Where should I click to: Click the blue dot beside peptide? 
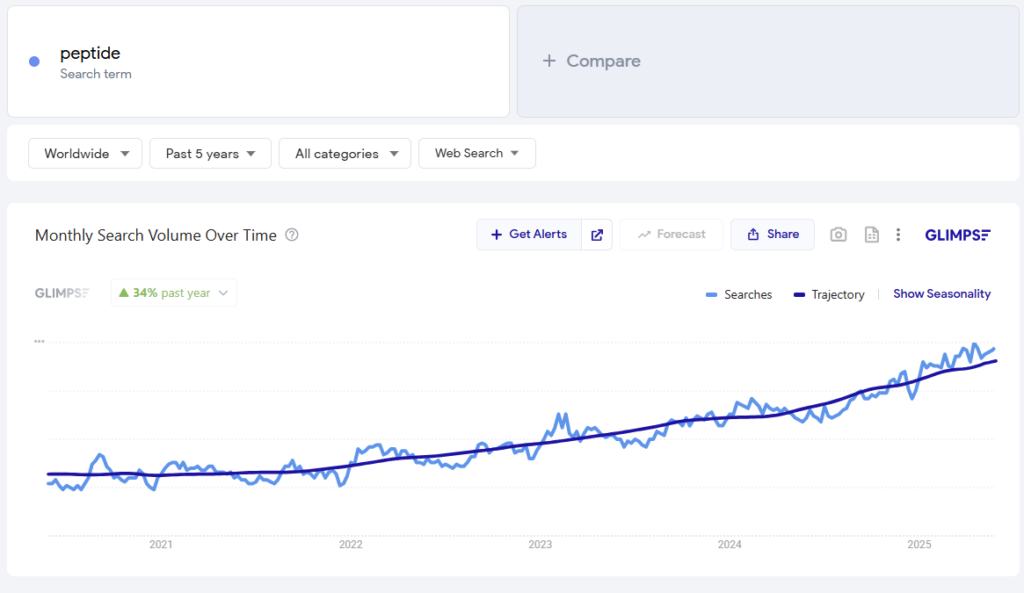click(35, 61)
